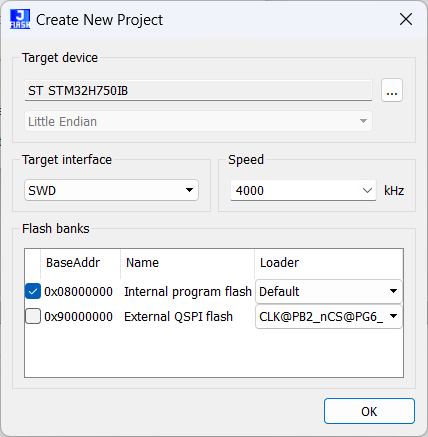Click the J-Flash application icon in title bar
This screenshot has width=428, height=437.
click(x=20, y=19)
